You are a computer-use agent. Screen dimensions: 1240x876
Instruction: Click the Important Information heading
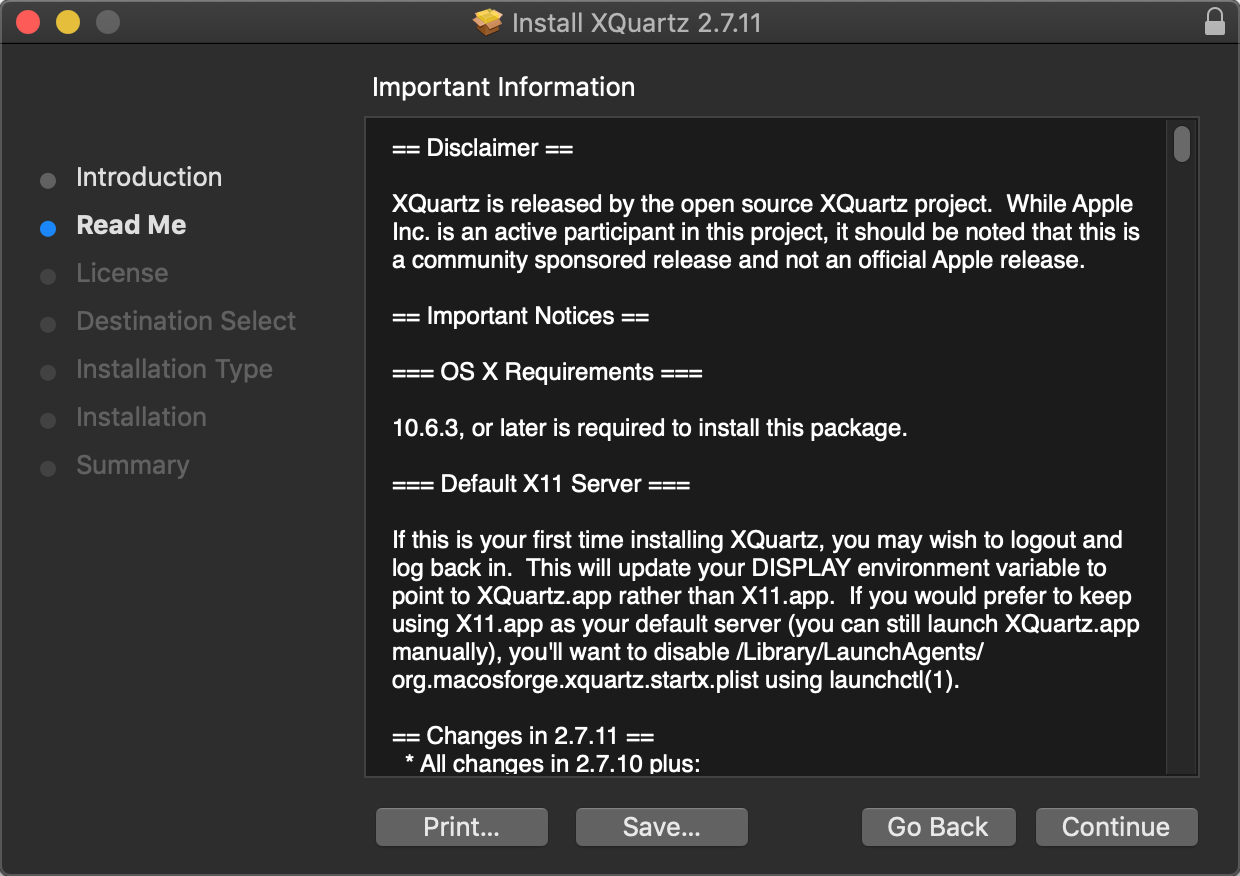(x=503, y=87)
